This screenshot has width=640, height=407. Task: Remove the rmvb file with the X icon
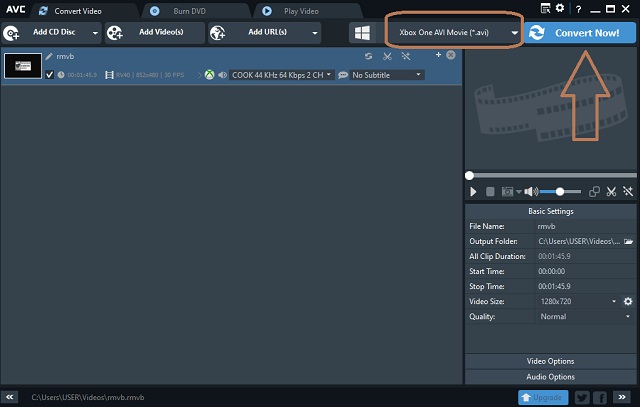coord(451,55)
